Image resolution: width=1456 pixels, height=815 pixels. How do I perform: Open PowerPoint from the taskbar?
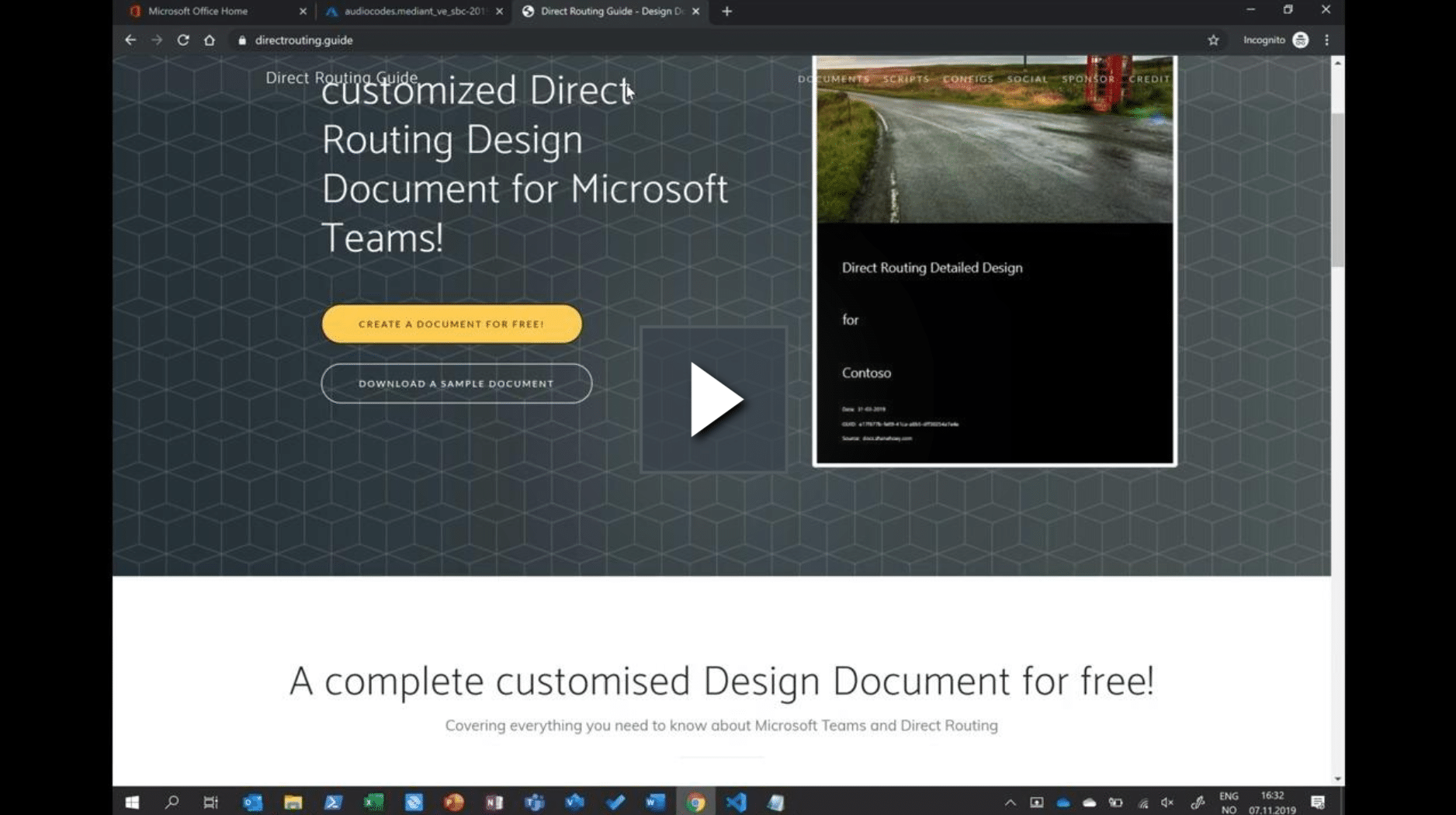pos(454,802)
